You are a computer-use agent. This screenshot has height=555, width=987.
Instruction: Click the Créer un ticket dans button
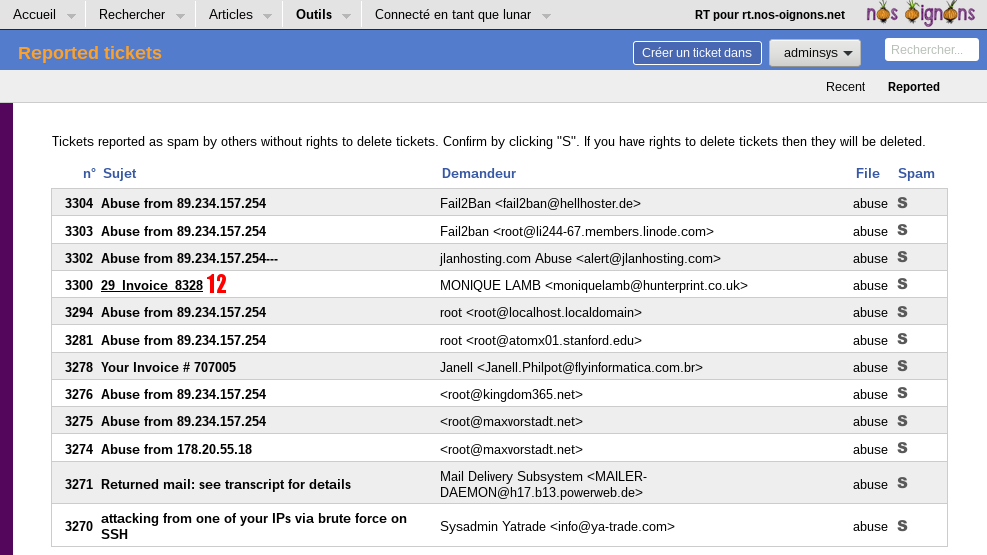tap(697, 53)
